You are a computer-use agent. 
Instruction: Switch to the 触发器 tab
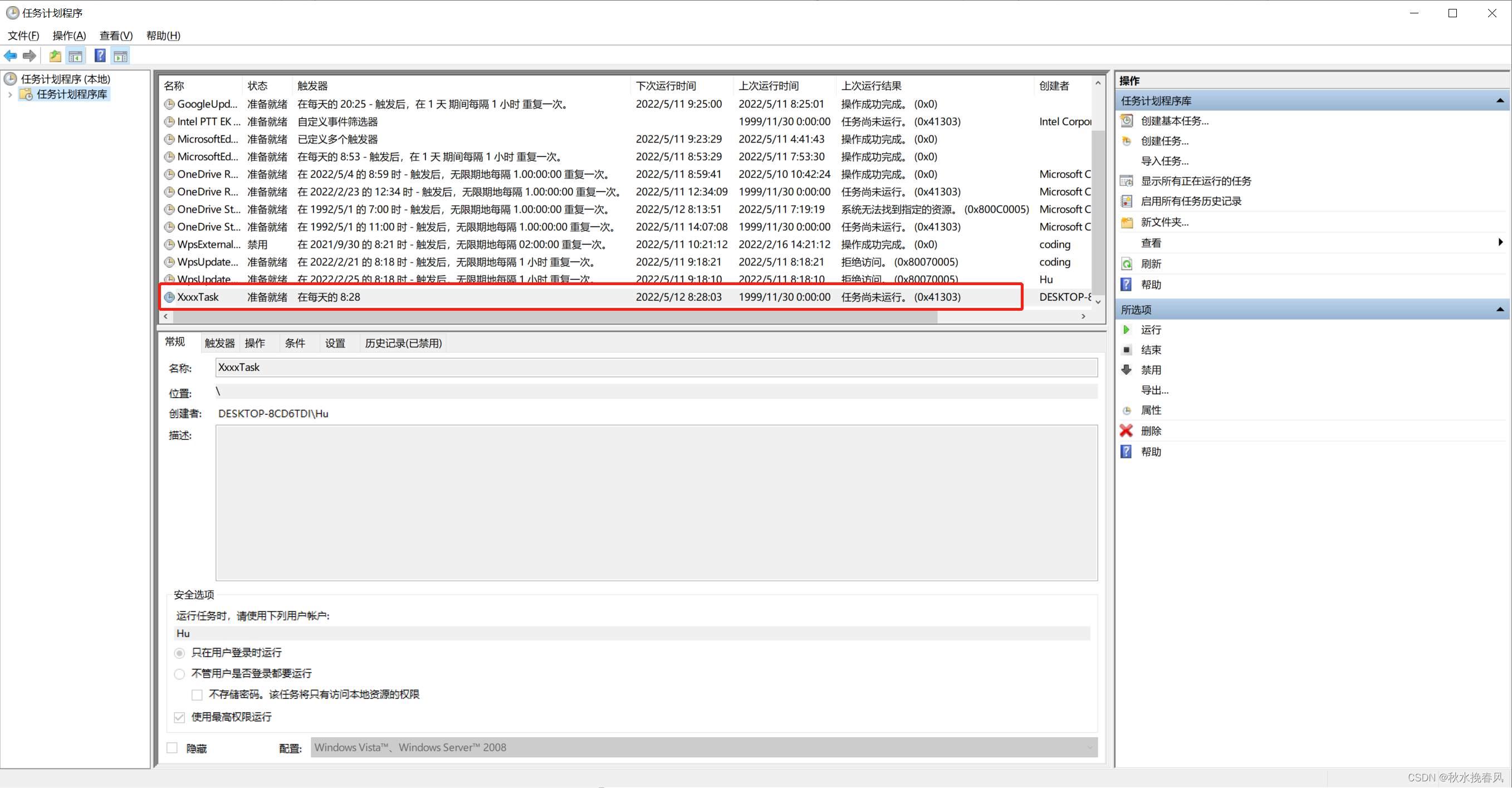point(219,343)
